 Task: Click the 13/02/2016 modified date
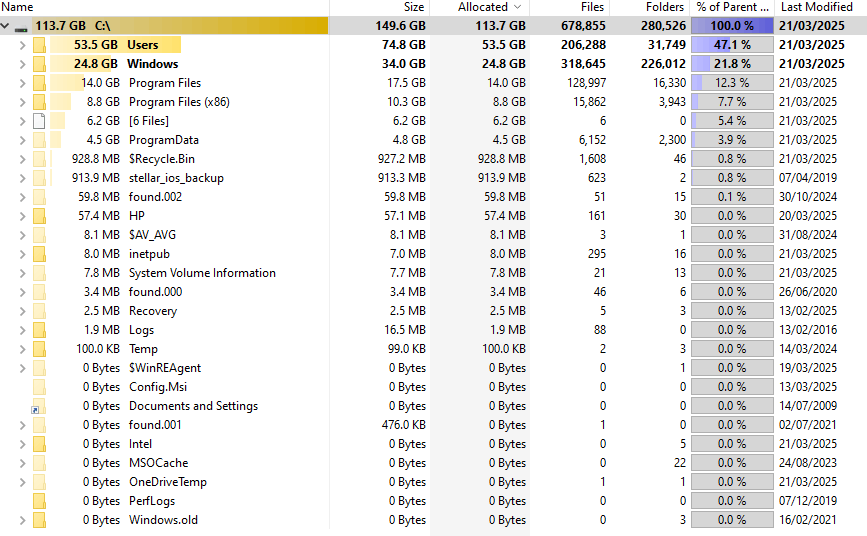808,330
